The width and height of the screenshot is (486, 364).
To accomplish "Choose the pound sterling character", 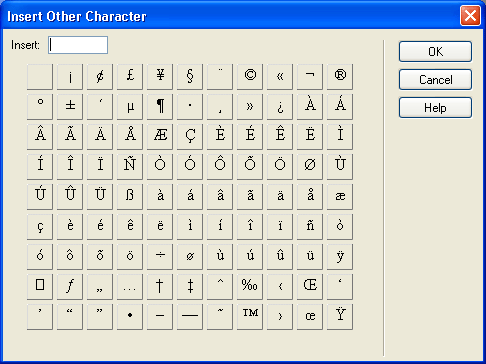I will (x=130, y=77).
